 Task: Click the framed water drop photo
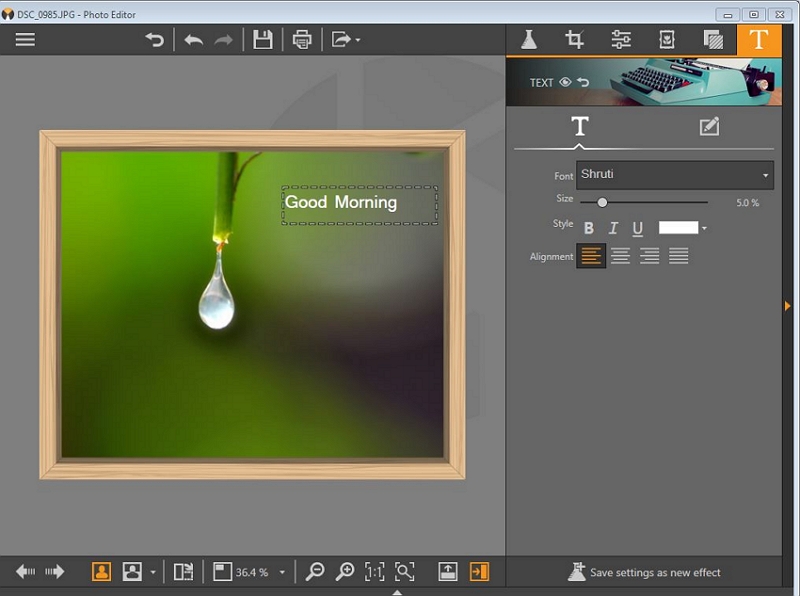coord(252,305)
